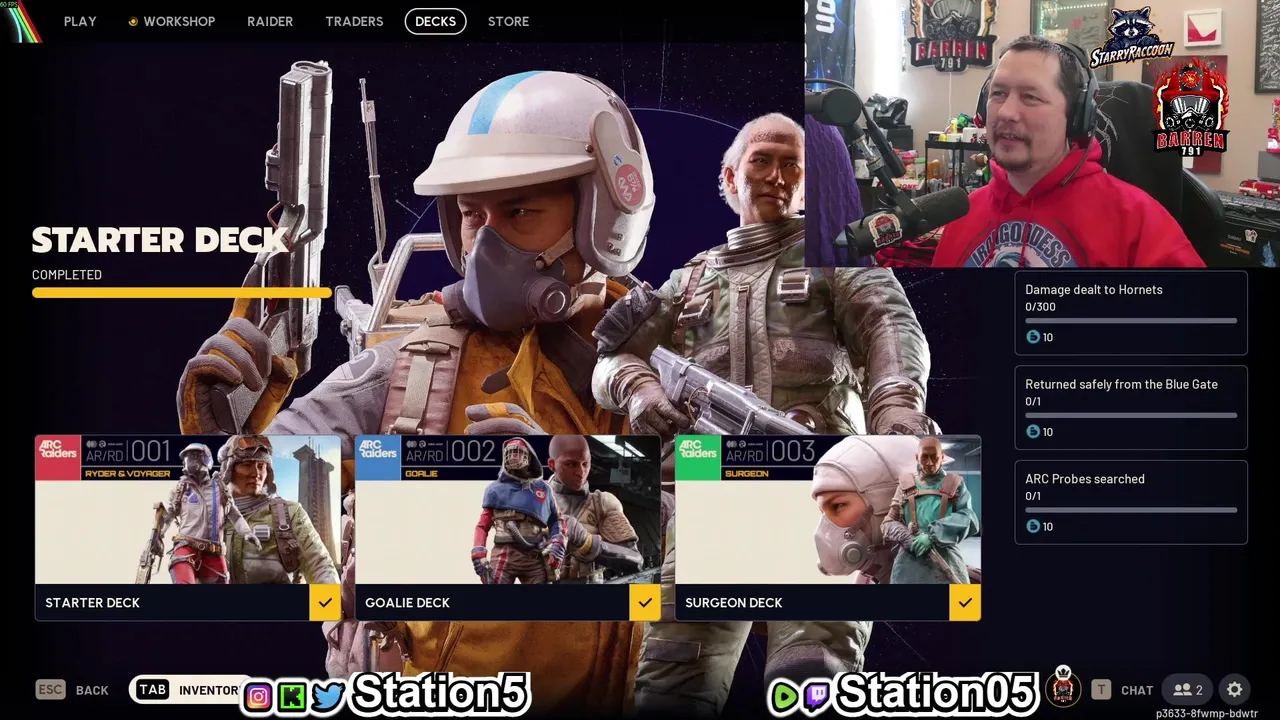The image size is (1280, 720).
Task: Open the PLAY tab
Action: click(x=80, y=21)
